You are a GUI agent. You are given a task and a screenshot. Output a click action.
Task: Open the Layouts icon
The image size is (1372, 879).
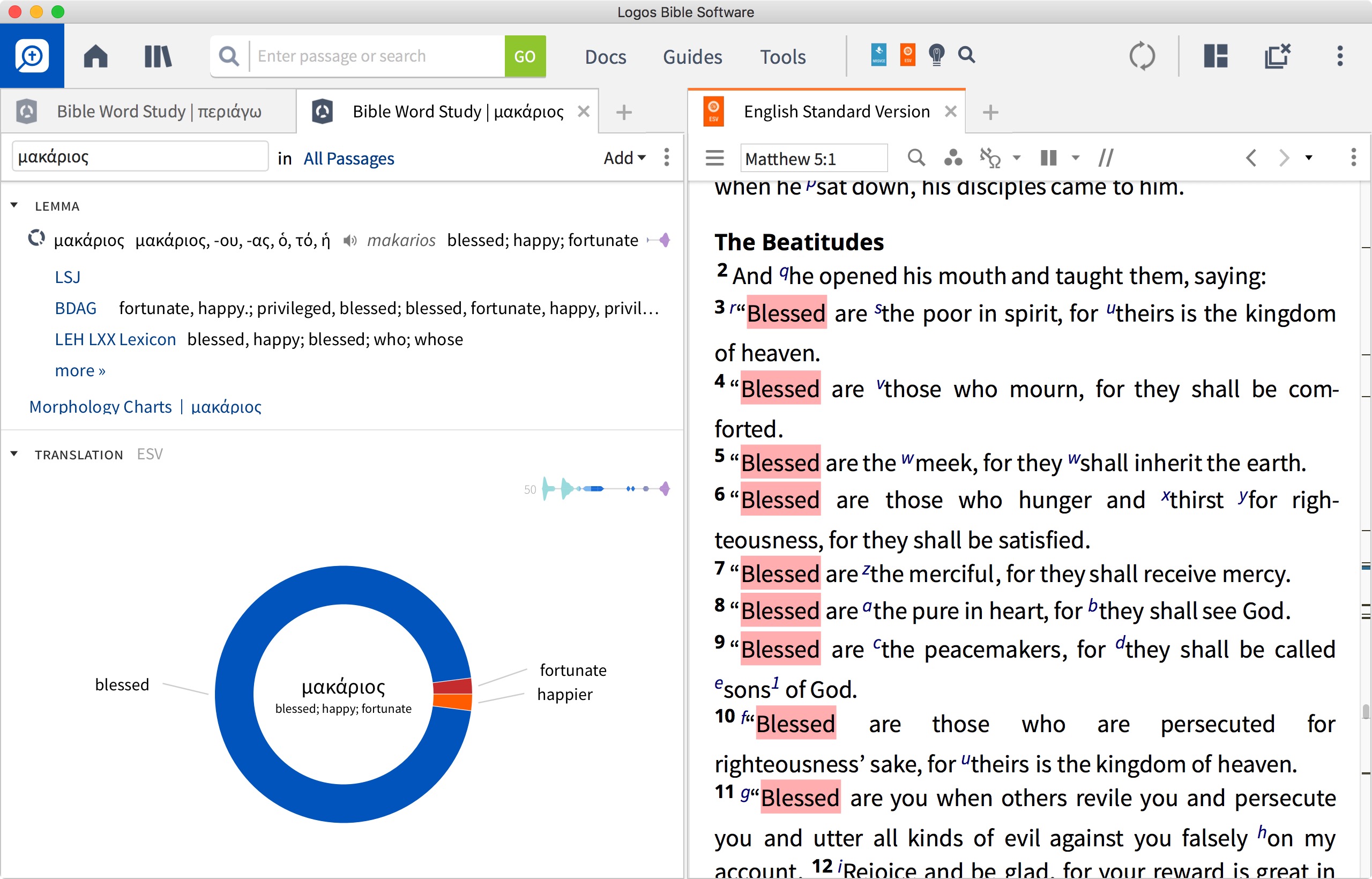tap(1216, 56)
